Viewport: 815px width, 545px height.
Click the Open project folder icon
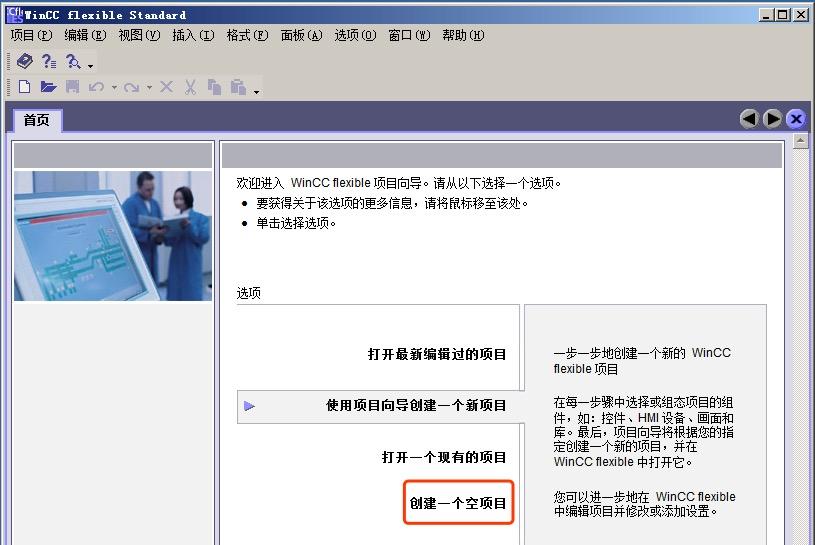(x=48, y=87)
